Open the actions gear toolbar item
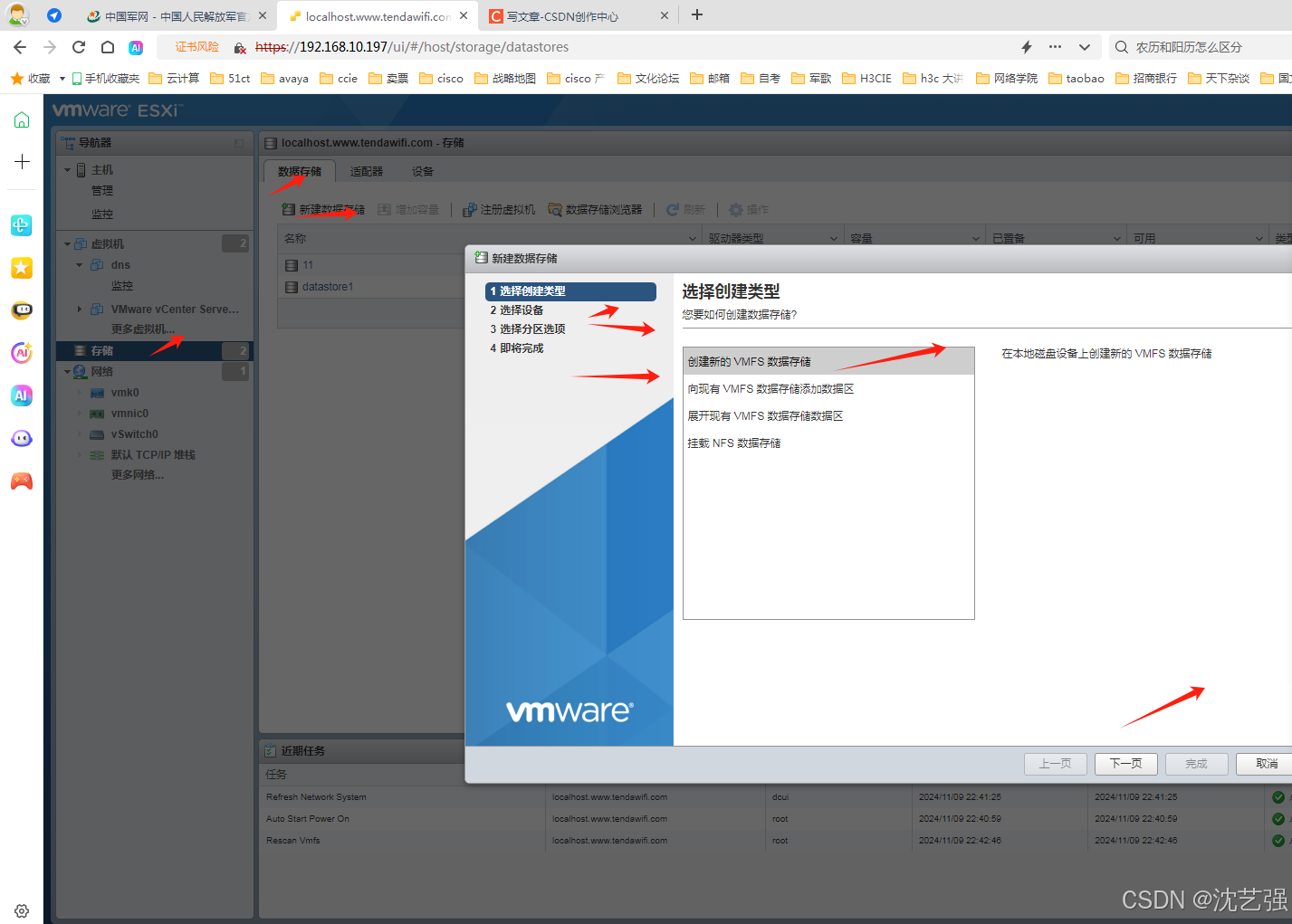This screenshot has height=924, width=1292. click(x=749, y=210)
